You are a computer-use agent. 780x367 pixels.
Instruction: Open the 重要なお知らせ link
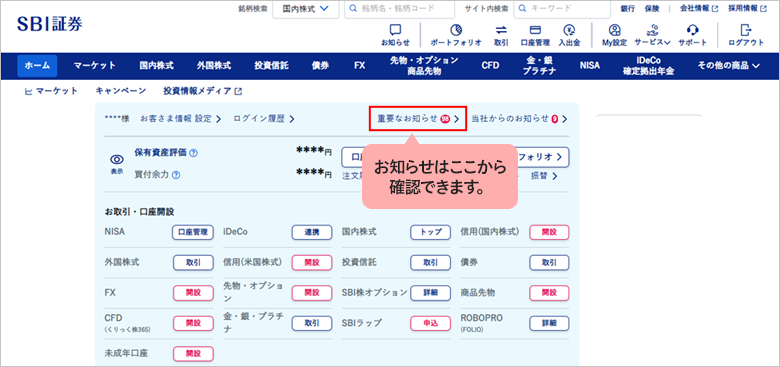tap(418, 119)
